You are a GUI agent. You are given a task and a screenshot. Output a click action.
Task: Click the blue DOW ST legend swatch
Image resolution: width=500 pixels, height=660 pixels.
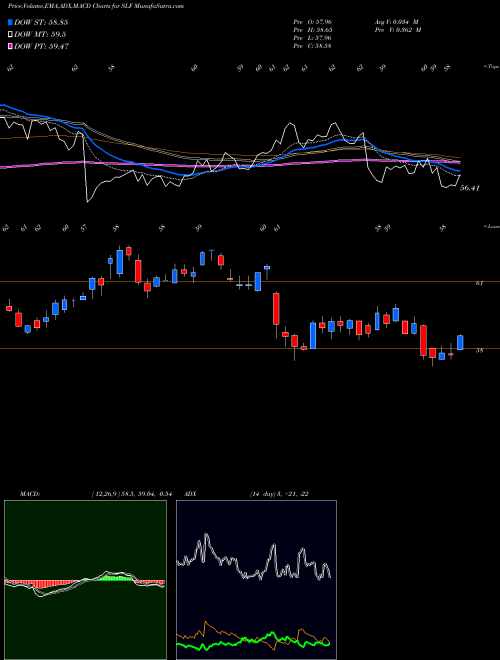pos(11,22)
